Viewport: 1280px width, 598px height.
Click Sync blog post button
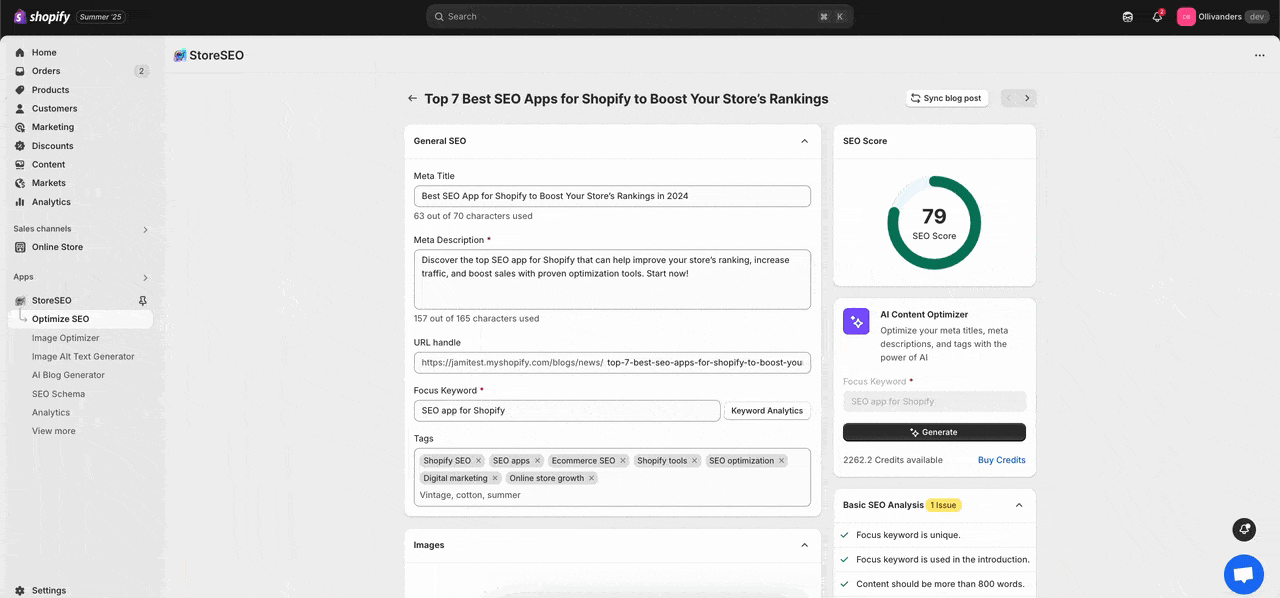pos(947,98)
